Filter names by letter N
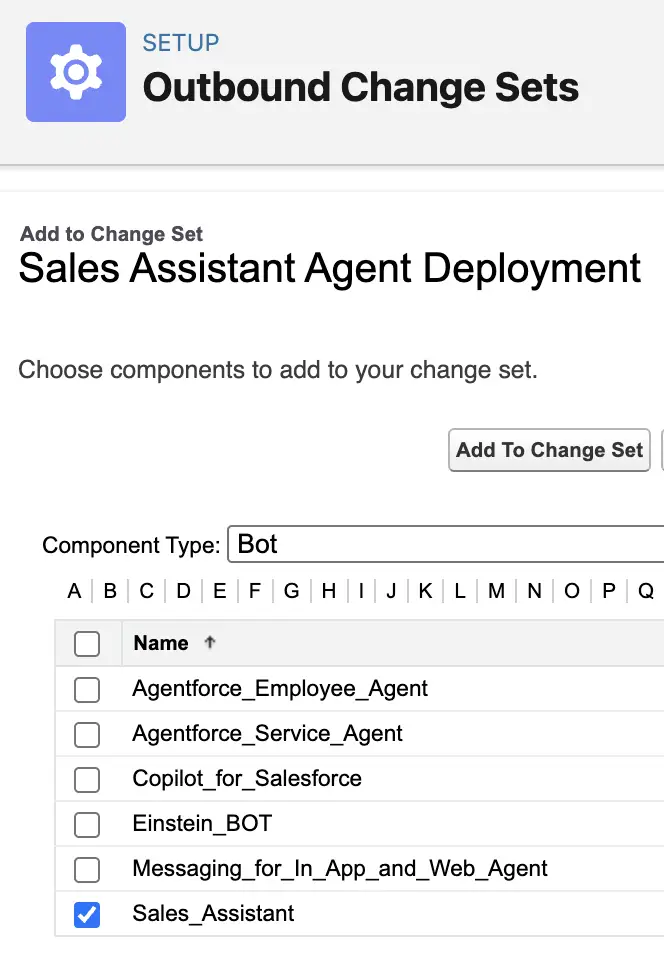Viewport: 664px width, 958px height. (x=534, y=591)
